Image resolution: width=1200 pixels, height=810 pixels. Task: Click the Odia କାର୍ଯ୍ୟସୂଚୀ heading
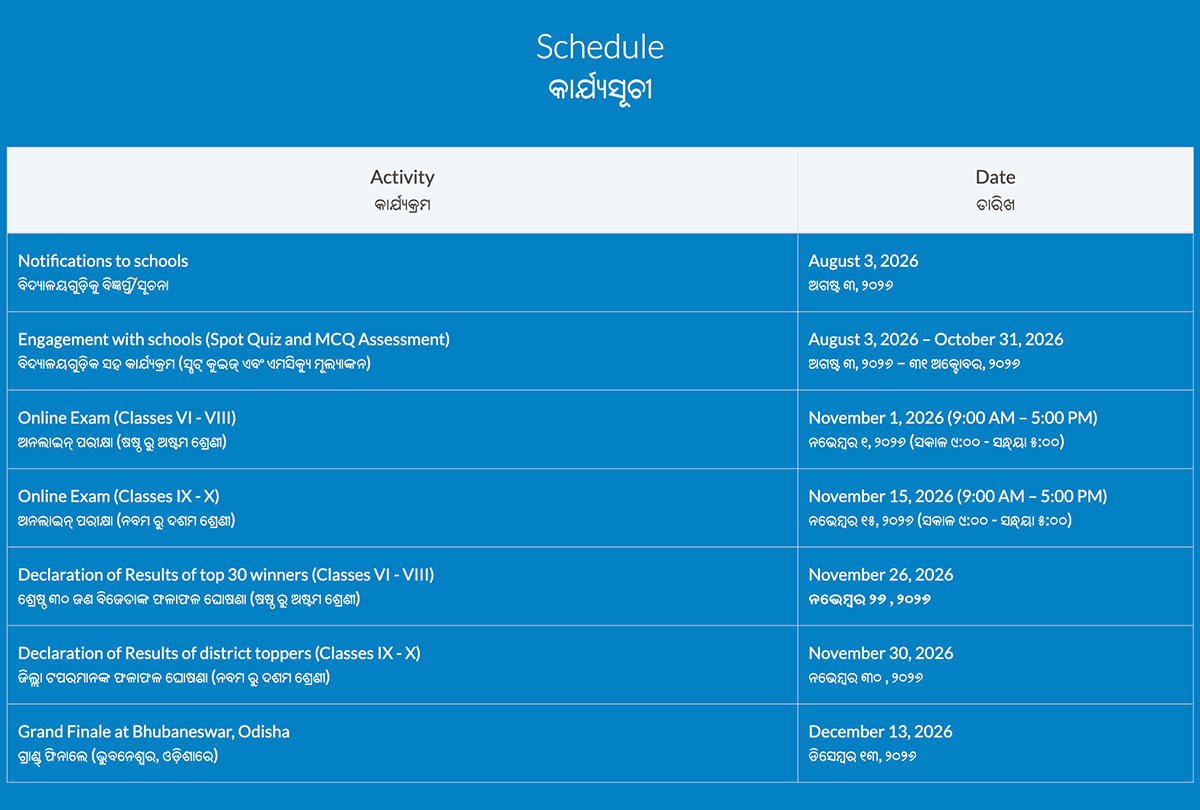coord(600,88)
